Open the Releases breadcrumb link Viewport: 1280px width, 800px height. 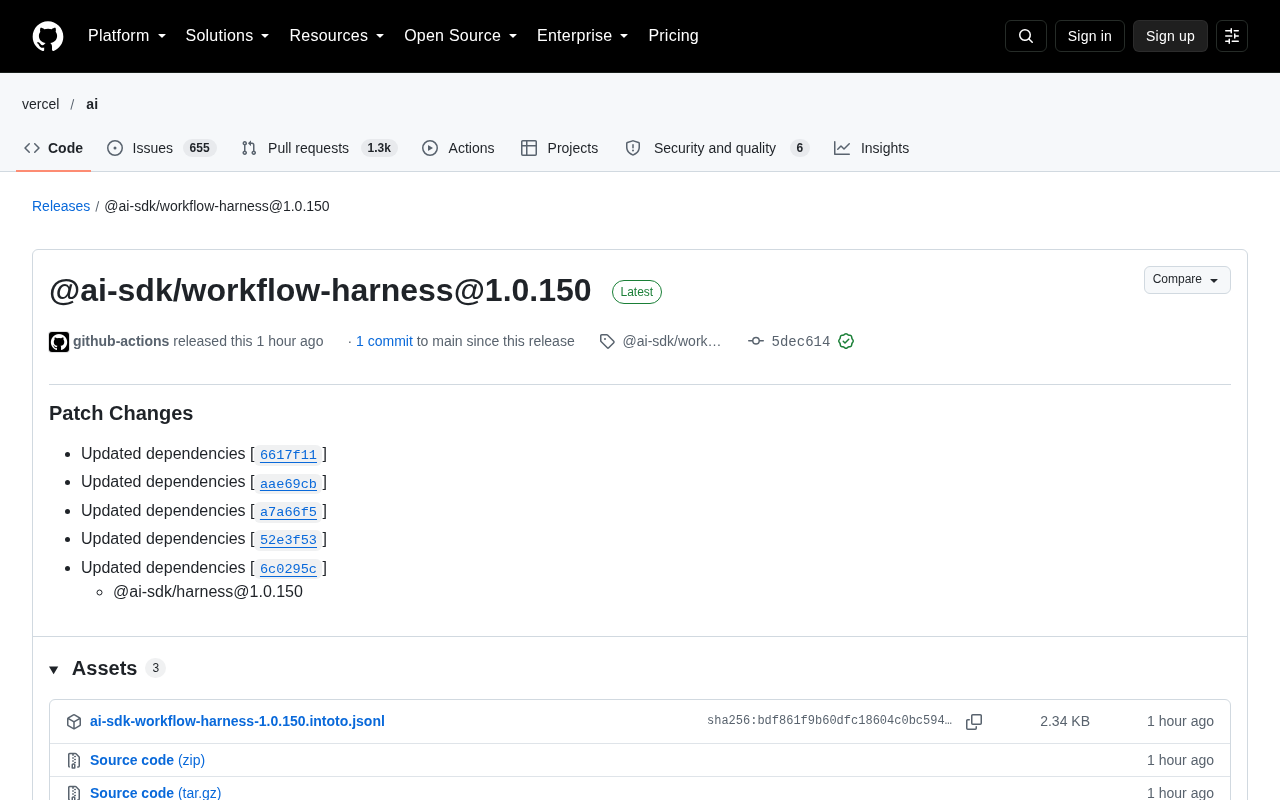(x=61, y=206)
